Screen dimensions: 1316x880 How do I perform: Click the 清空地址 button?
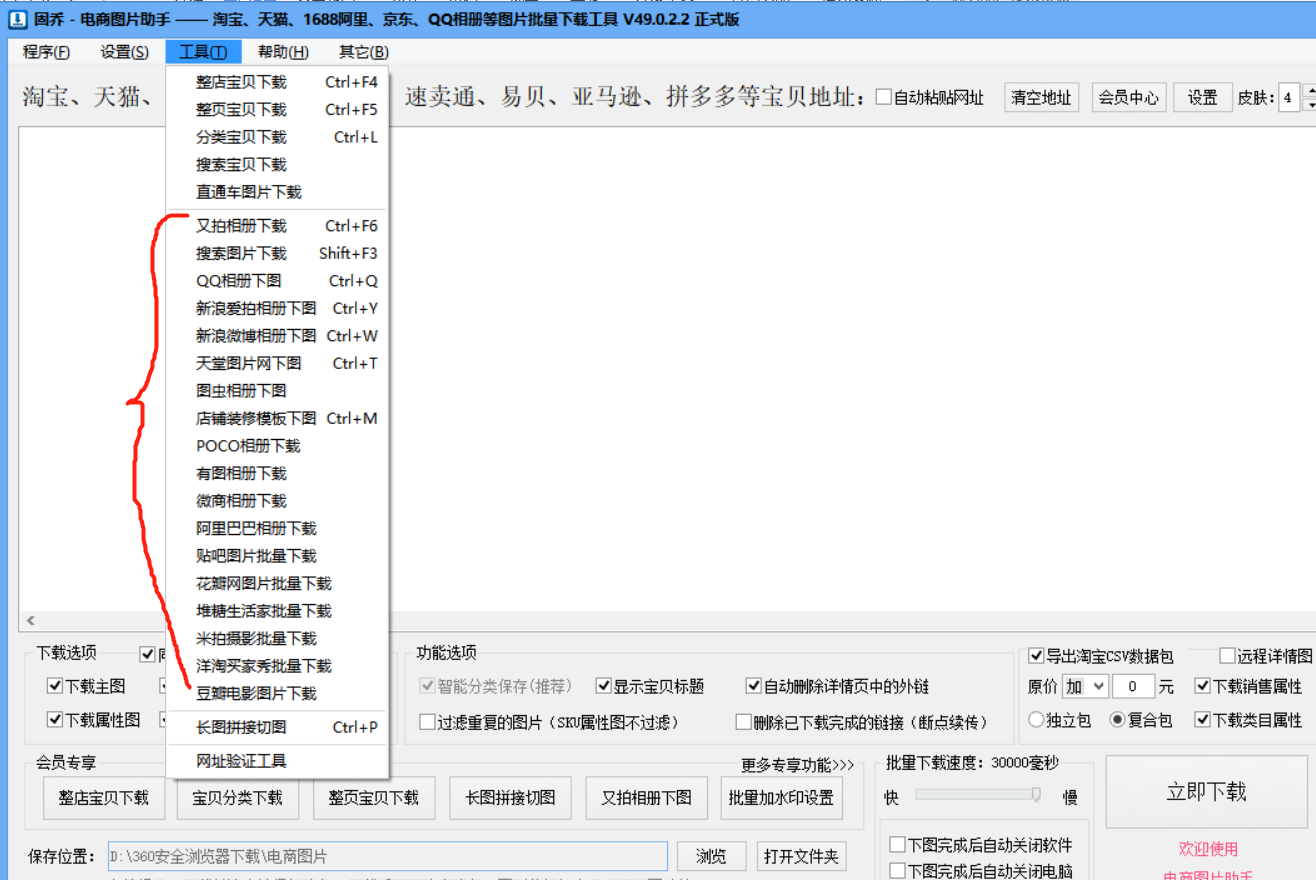click(1041, 97)
